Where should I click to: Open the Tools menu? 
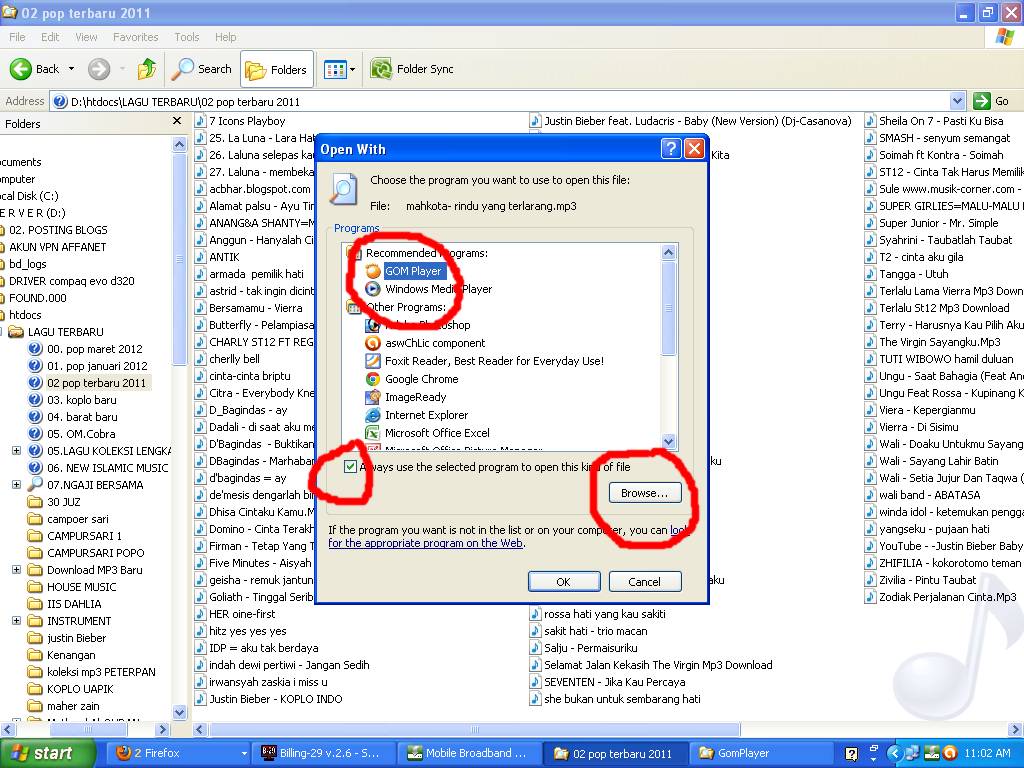click(187, 37)
